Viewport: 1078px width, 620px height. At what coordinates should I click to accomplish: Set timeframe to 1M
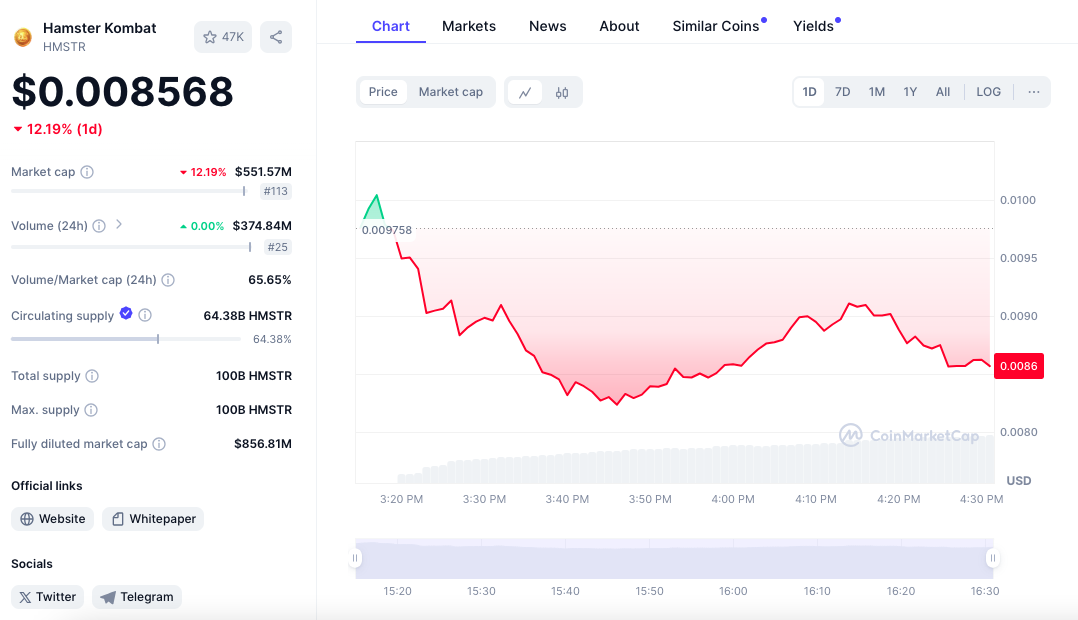click(877, 92)
